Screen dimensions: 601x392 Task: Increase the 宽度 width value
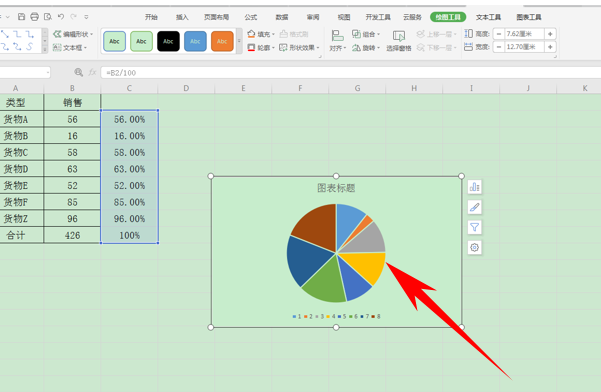click(550, 47)
